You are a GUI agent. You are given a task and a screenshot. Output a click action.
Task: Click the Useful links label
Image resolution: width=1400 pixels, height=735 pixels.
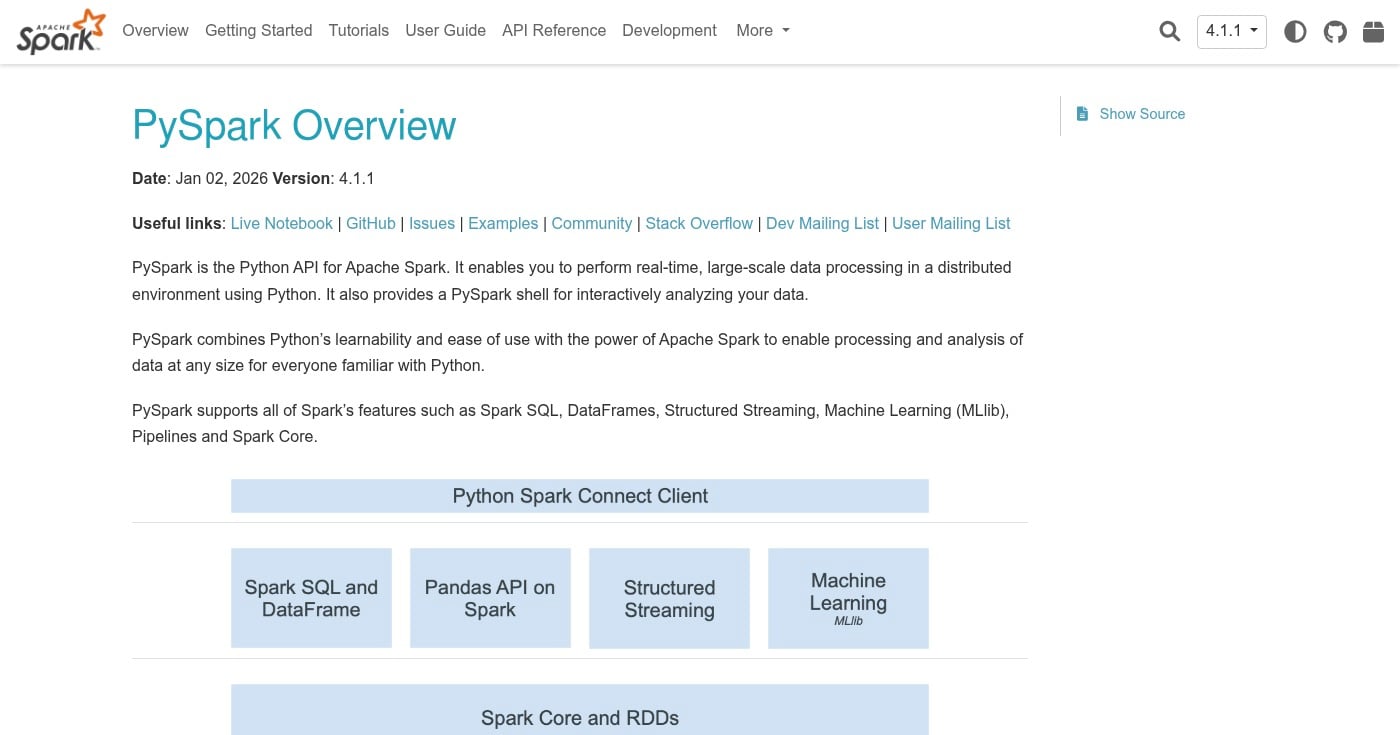pyautogui.click(x=177, y=224)
